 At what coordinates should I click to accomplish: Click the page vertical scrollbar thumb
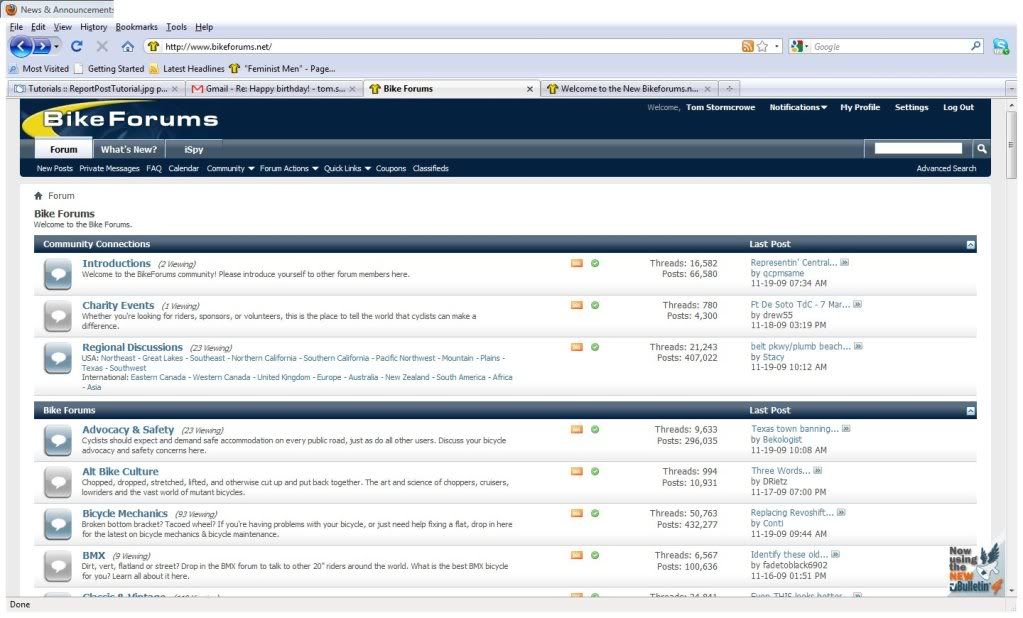pos(1011,144)
